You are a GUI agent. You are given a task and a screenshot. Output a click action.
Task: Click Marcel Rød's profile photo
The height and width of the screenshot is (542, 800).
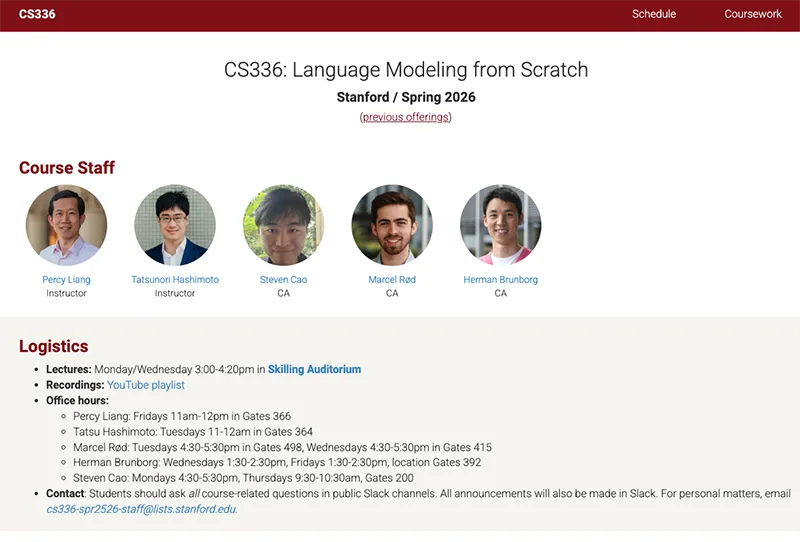pyautogui.click(x=392, y=225)
